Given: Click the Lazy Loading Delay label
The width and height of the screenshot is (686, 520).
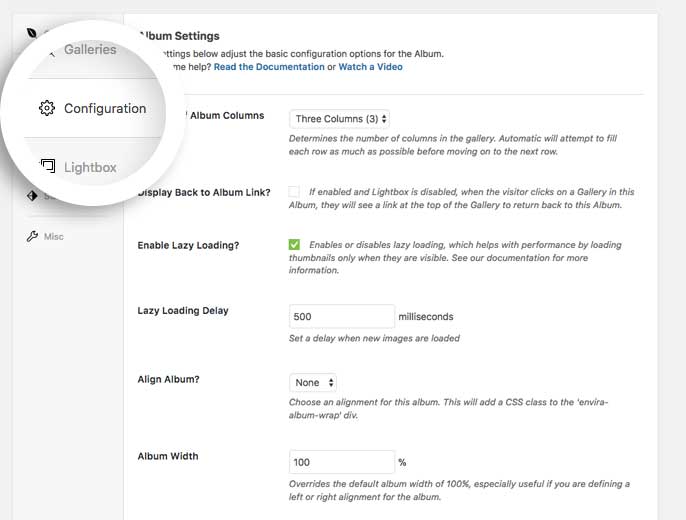Looking at the screenshot, I should point(183,311).
